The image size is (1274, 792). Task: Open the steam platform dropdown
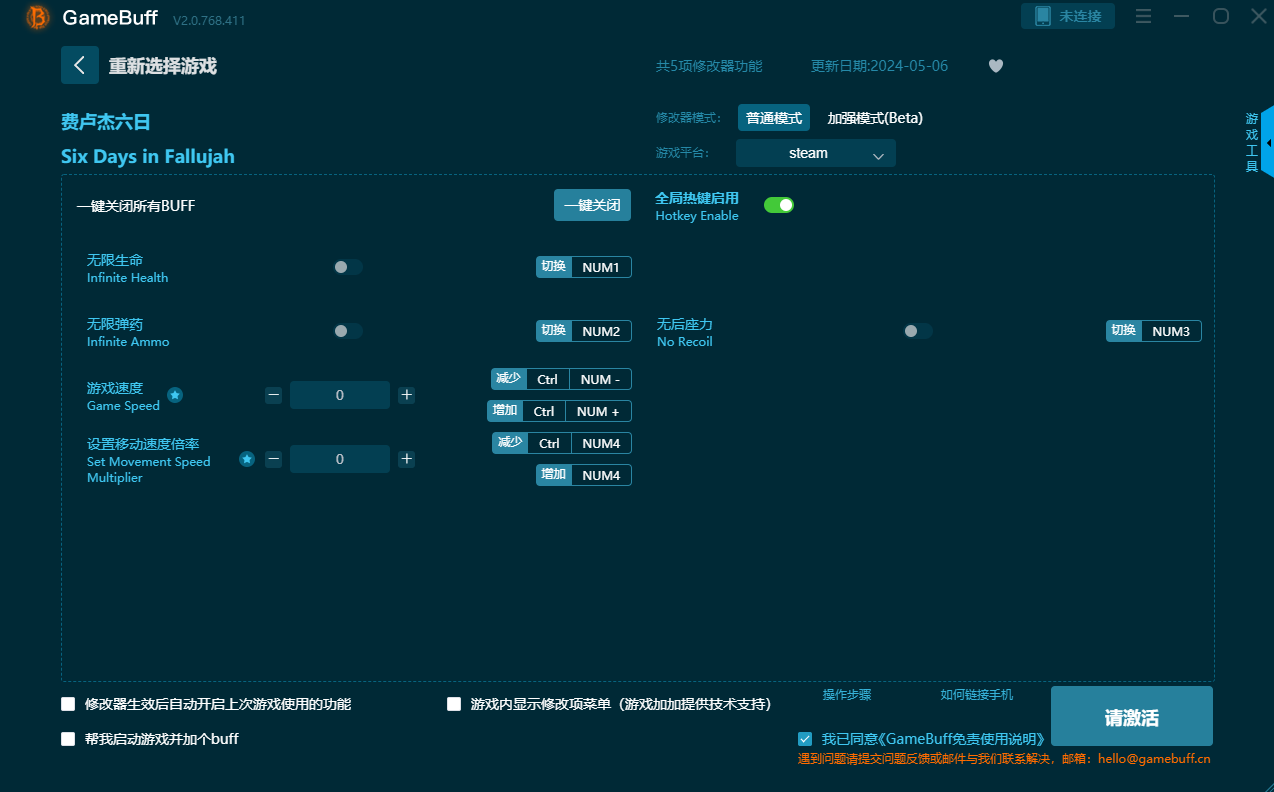tap(816, 153)
